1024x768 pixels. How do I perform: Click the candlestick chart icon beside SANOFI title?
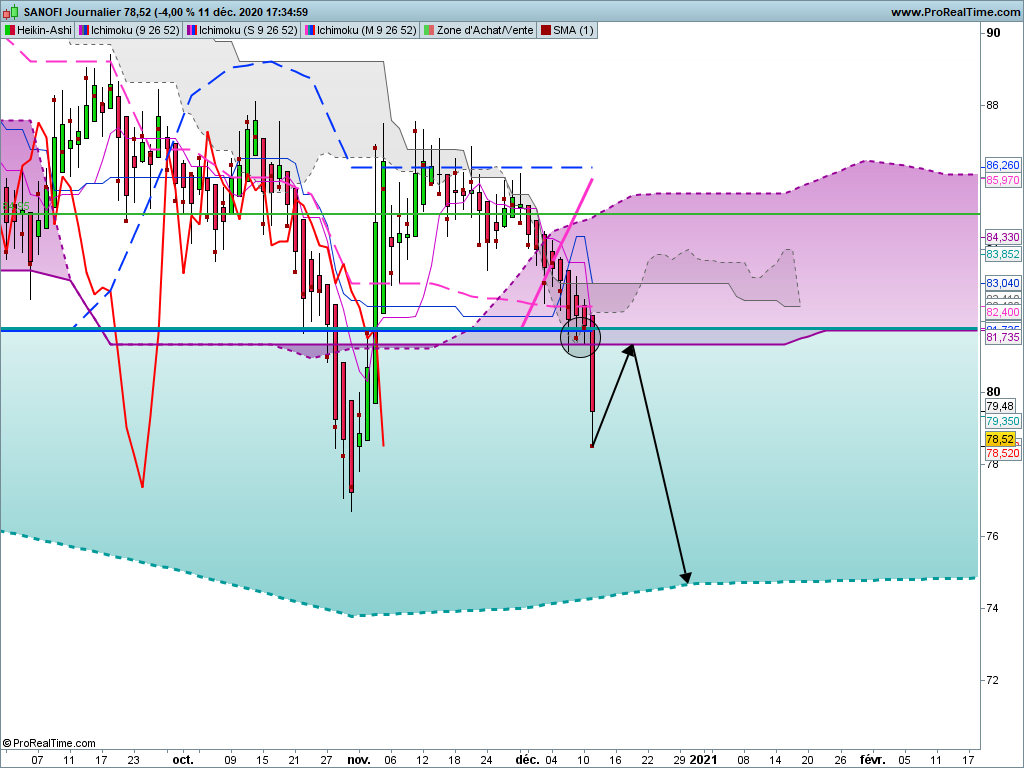[11, 12]
